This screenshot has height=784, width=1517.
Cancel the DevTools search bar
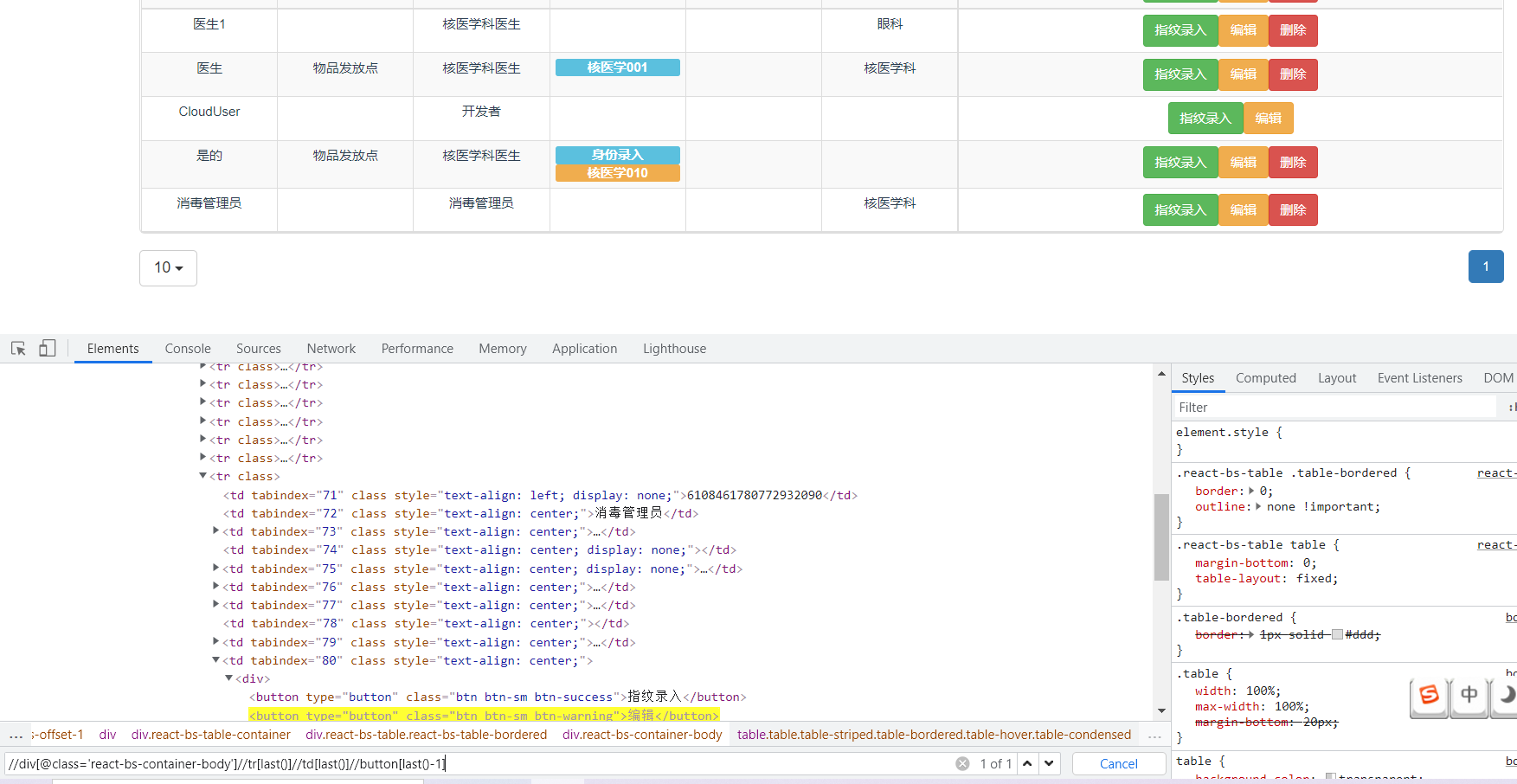(1118, 764)
